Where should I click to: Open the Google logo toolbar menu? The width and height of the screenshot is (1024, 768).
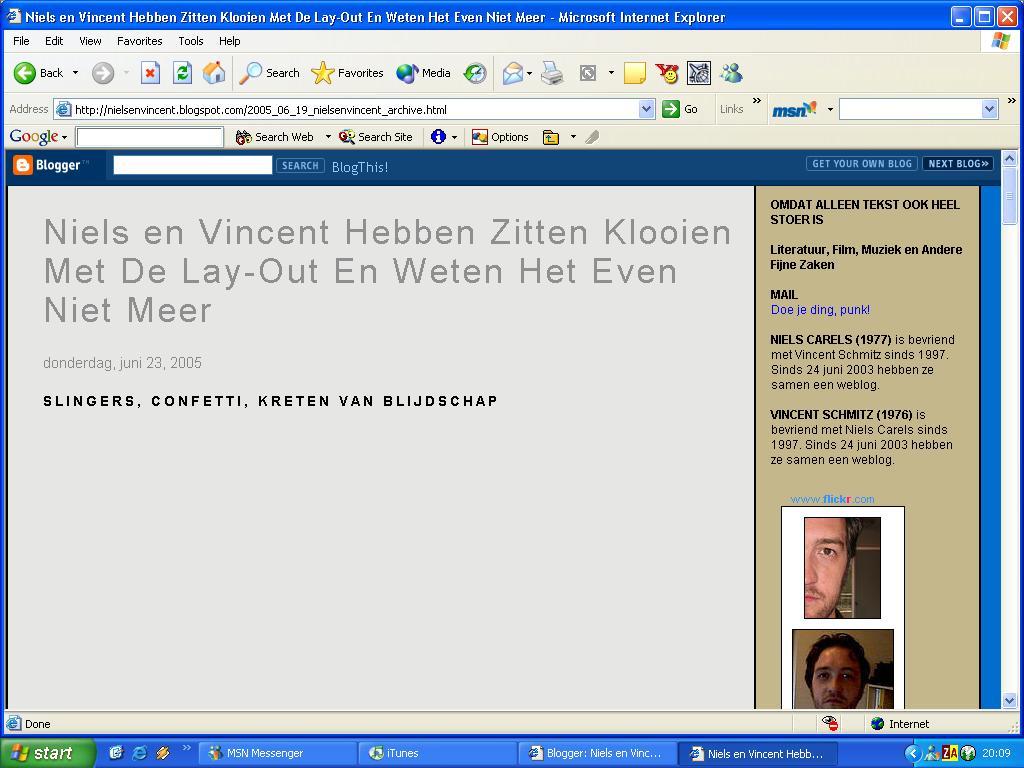coord(38,137)
